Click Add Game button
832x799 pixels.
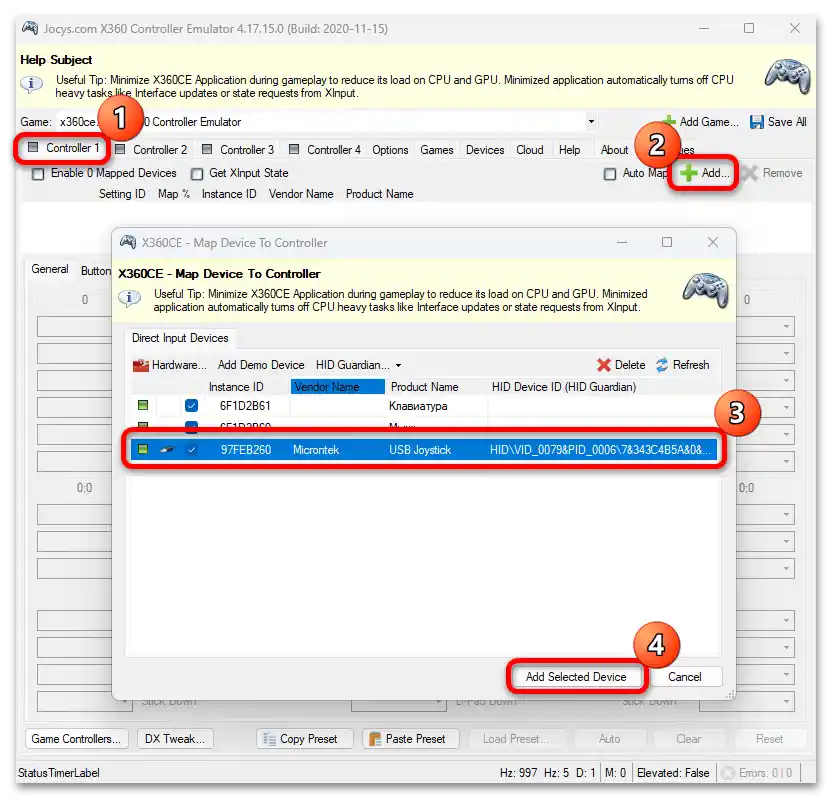click(701, 121)
